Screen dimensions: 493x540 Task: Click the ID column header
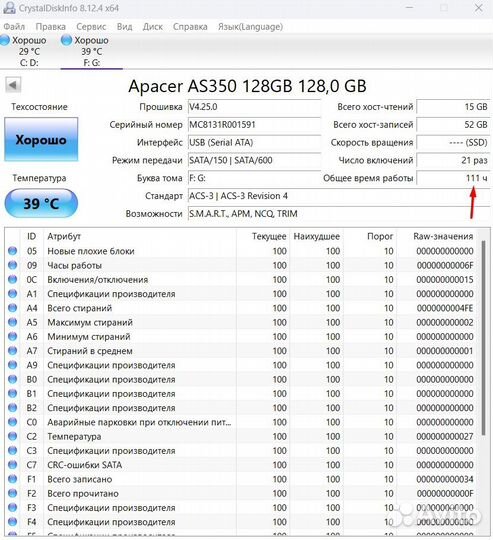pos(31,236)
